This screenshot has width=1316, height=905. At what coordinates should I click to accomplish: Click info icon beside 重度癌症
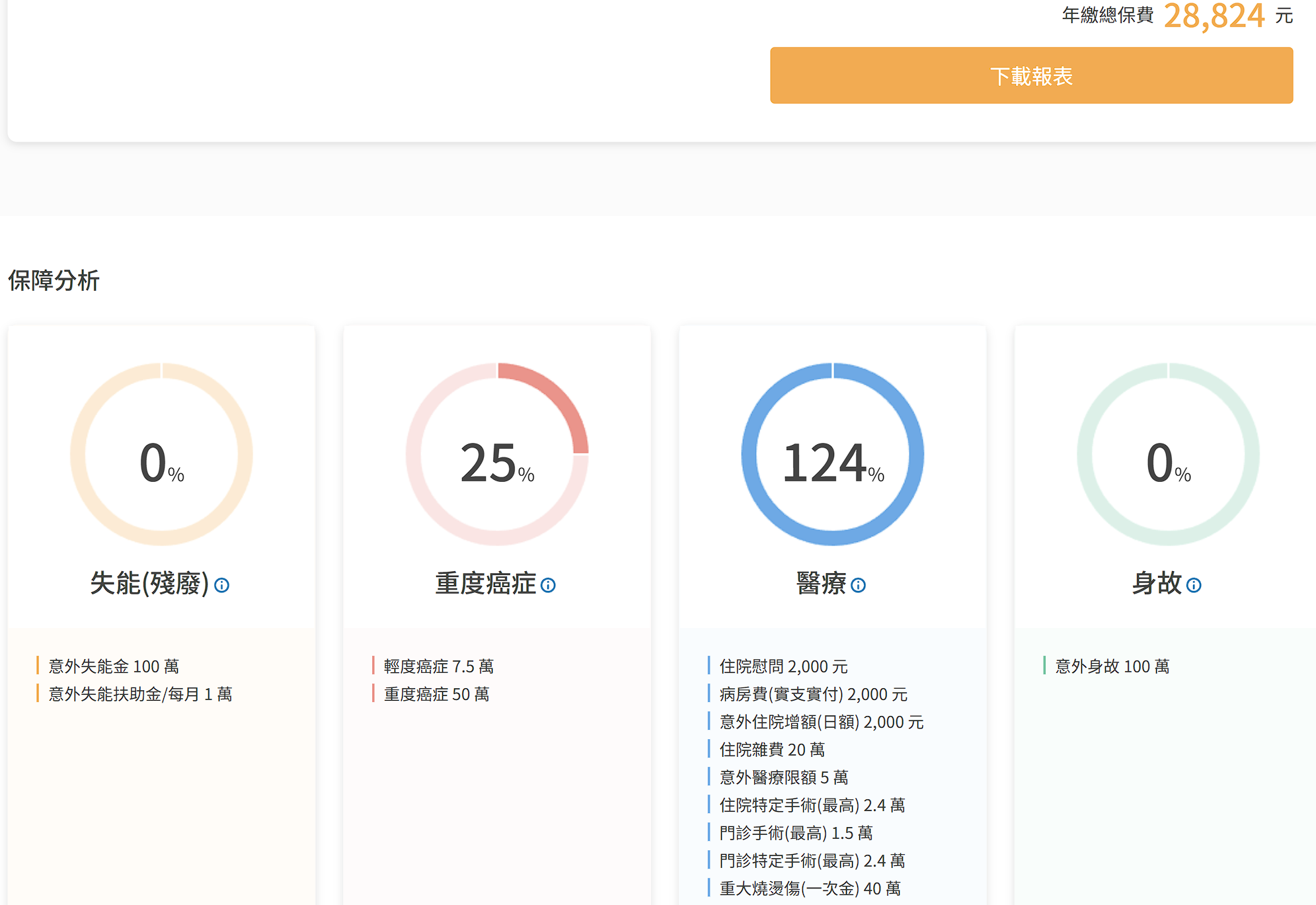point(548,585)
